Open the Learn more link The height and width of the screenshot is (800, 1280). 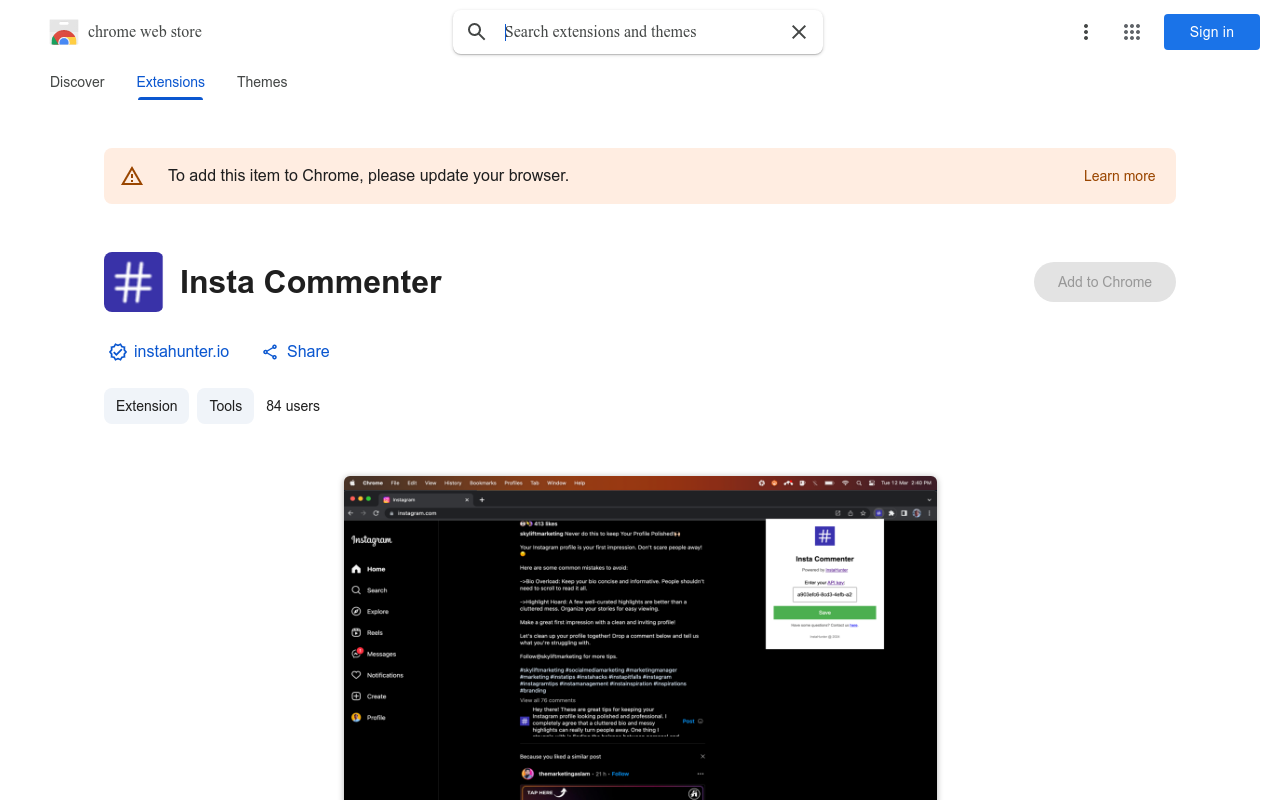[1119, 176]
